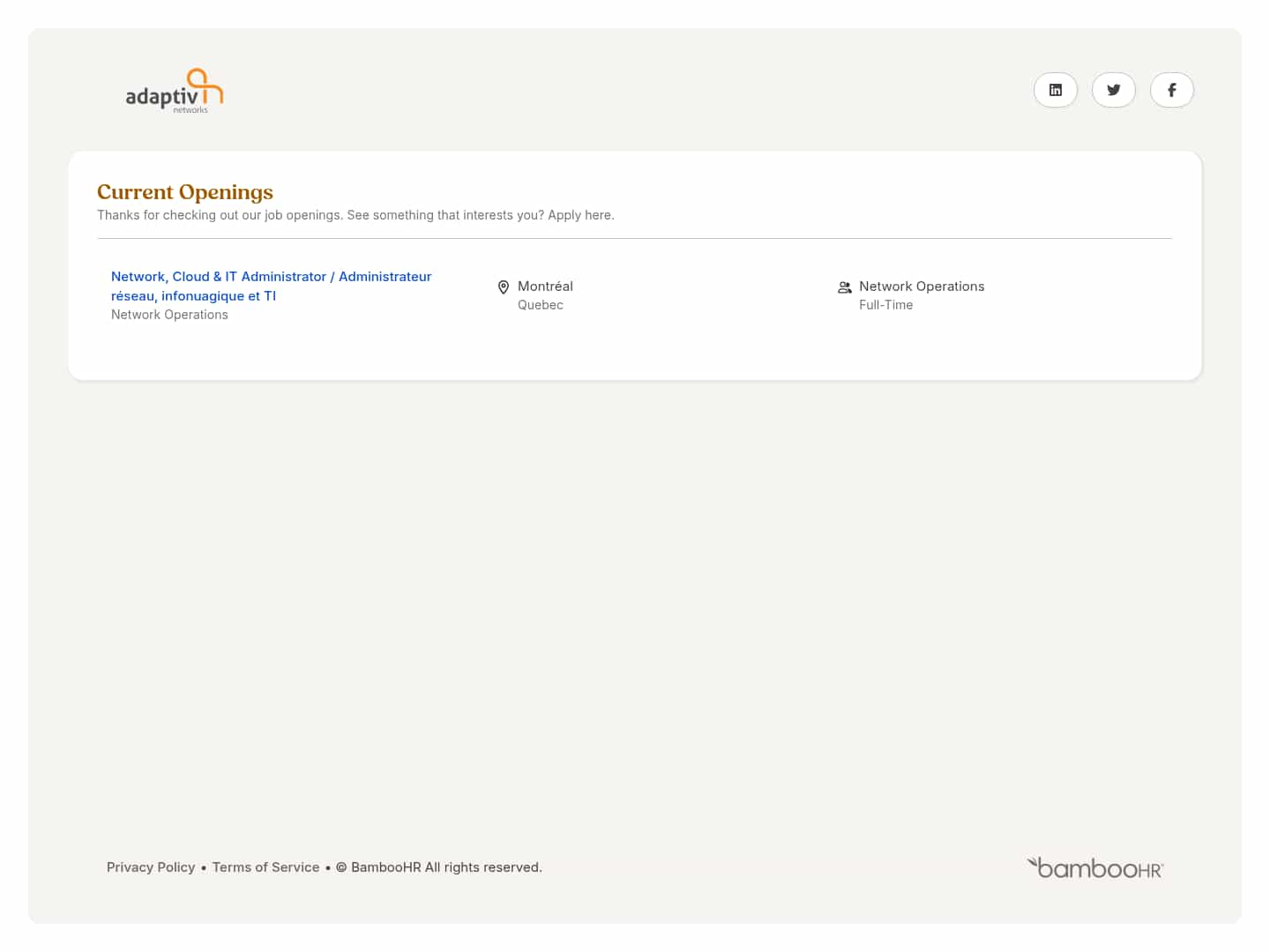Viewport: 1270px width, 952px height.
Task: Click the location pin beside Montréal
Action: [503, 286]
